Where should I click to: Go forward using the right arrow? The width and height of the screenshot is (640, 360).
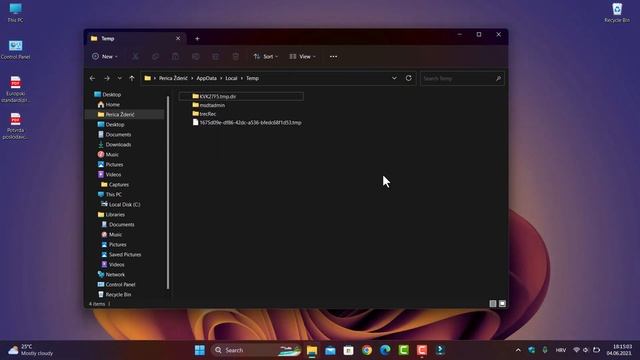[107, 78]
